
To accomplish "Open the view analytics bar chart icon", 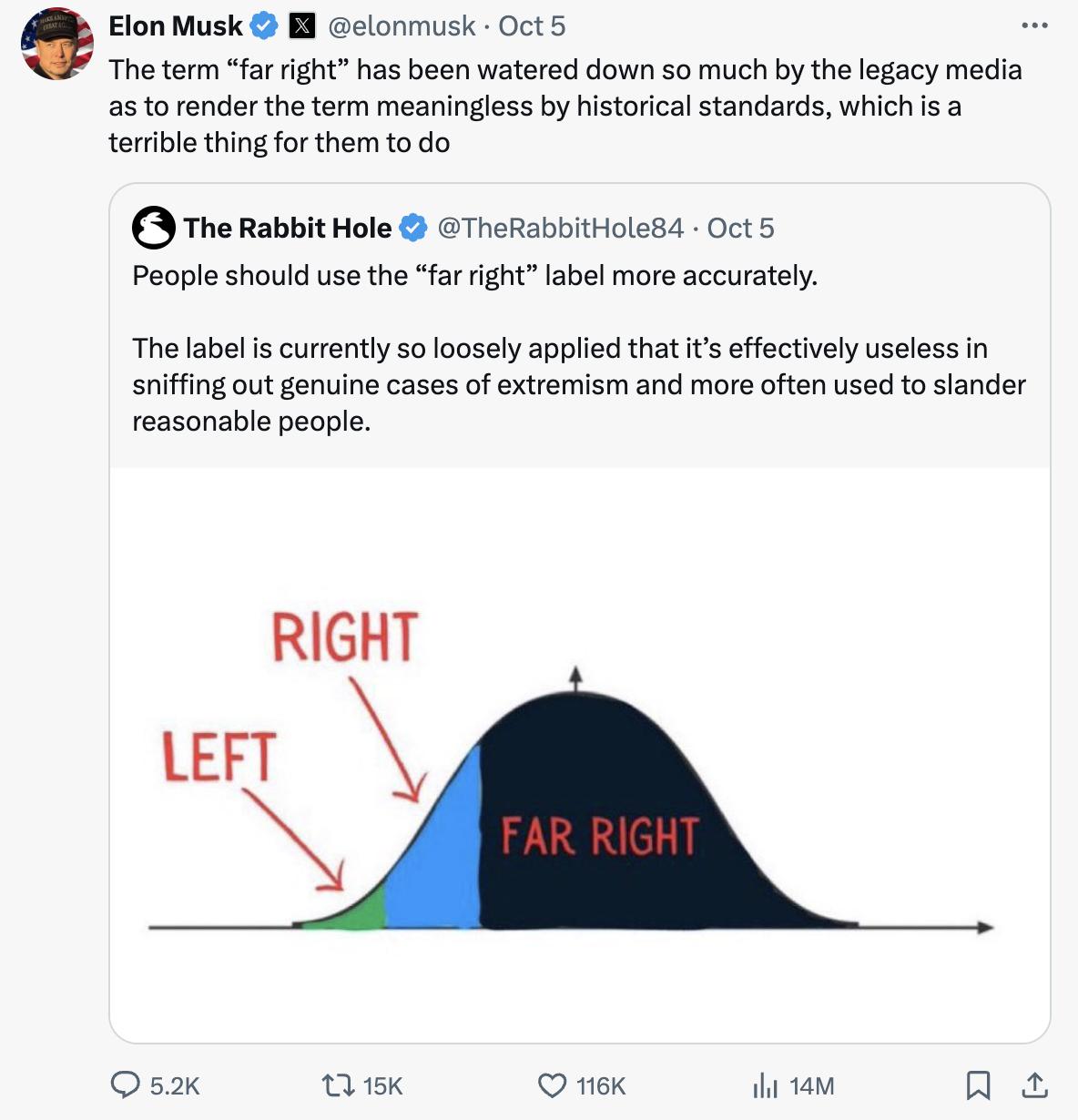I will coord(765,1084).
